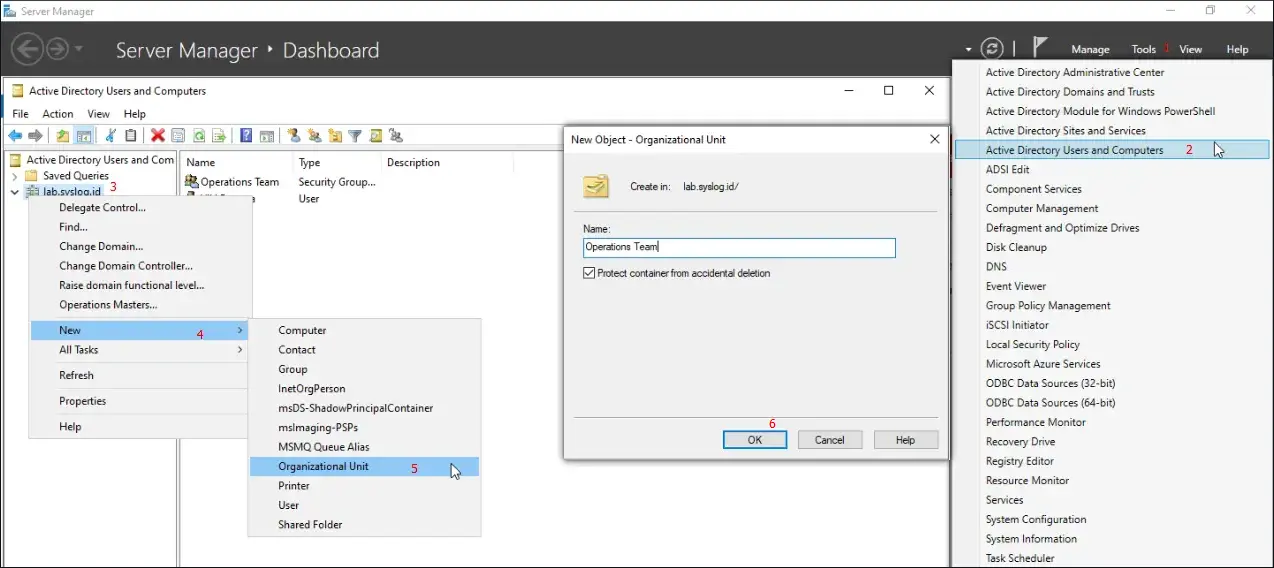The width and height of the screenshot is (1274, 568).
Task: Select Active Directory Users and Computers tool
Action: pyautogui.click(x=1112, y=150)
